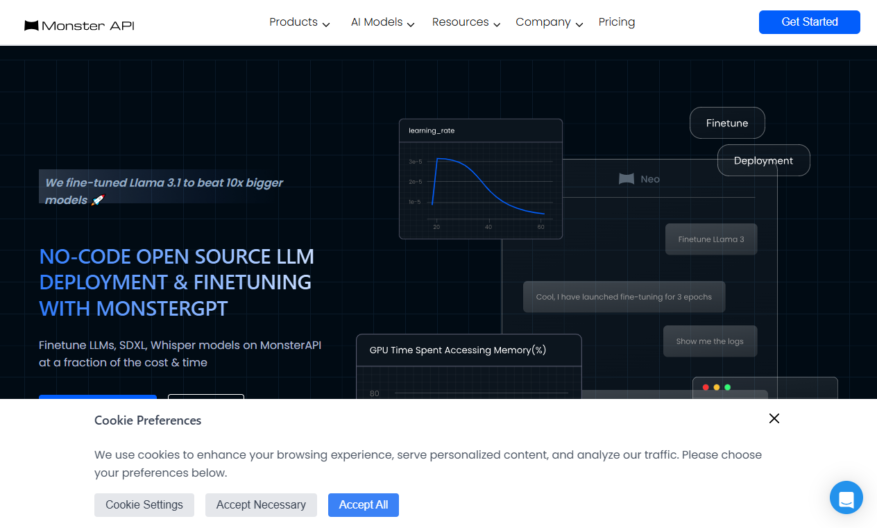Click the Finetune pill
Image resolution: width=877 pixels, height=528 pixels.
coord(727,123)
